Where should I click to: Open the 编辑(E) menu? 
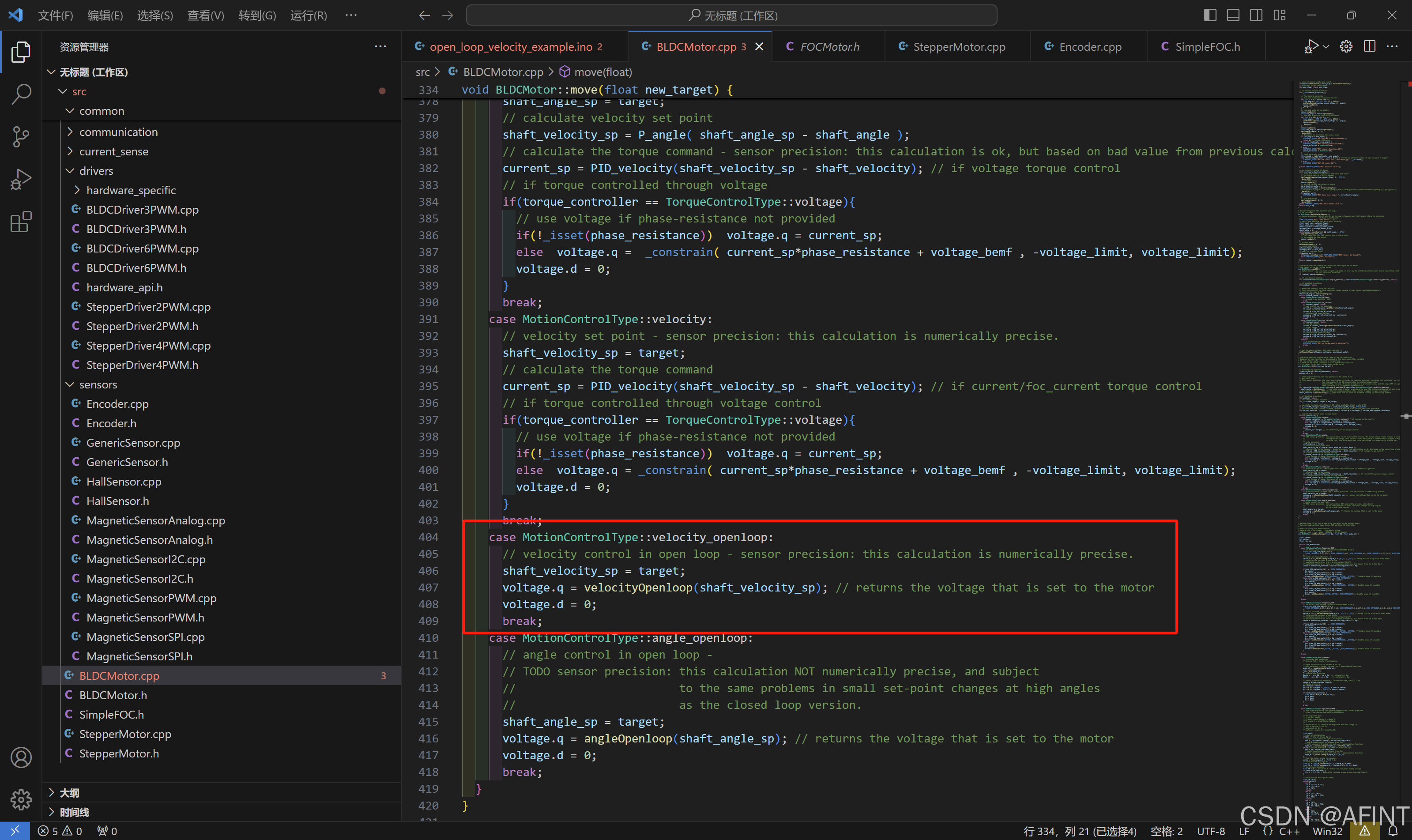pos(105,15)
